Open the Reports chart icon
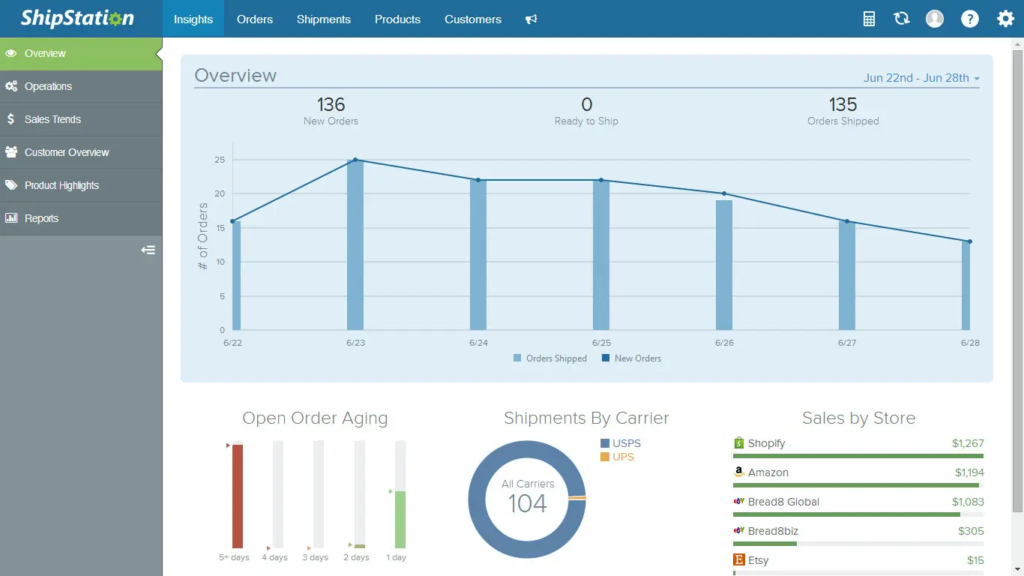 point(12,218)
